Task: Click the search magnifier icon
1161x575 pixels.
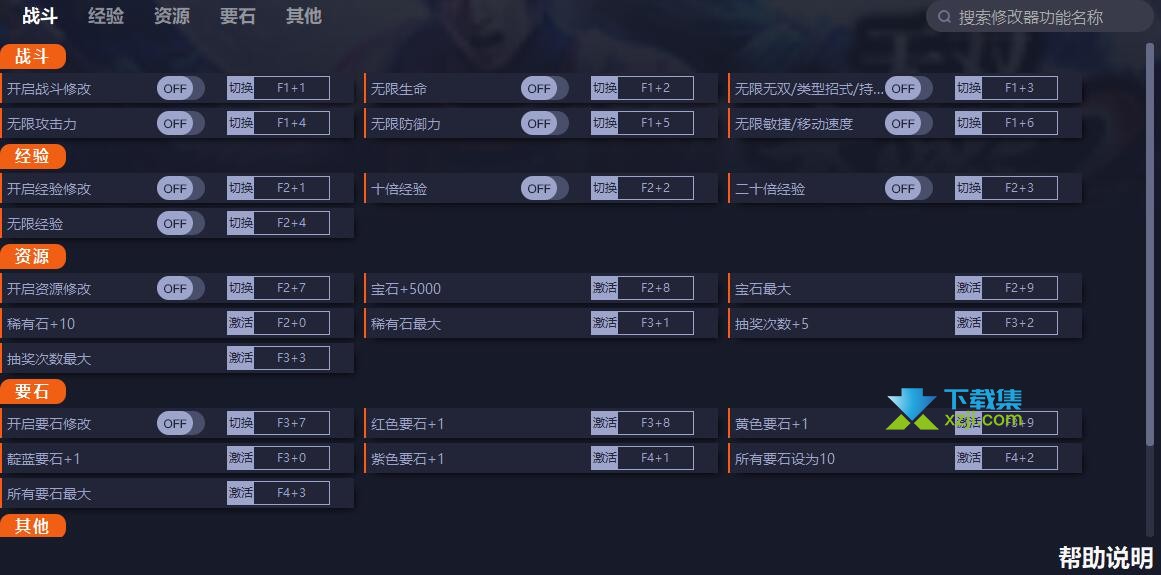Action: (x=944, y=17)
